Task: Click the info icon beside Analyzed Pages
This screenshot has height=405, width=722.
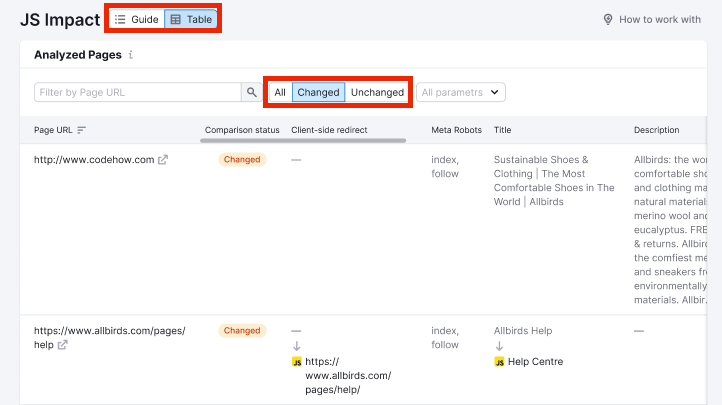Action: (x=131, y=55)
